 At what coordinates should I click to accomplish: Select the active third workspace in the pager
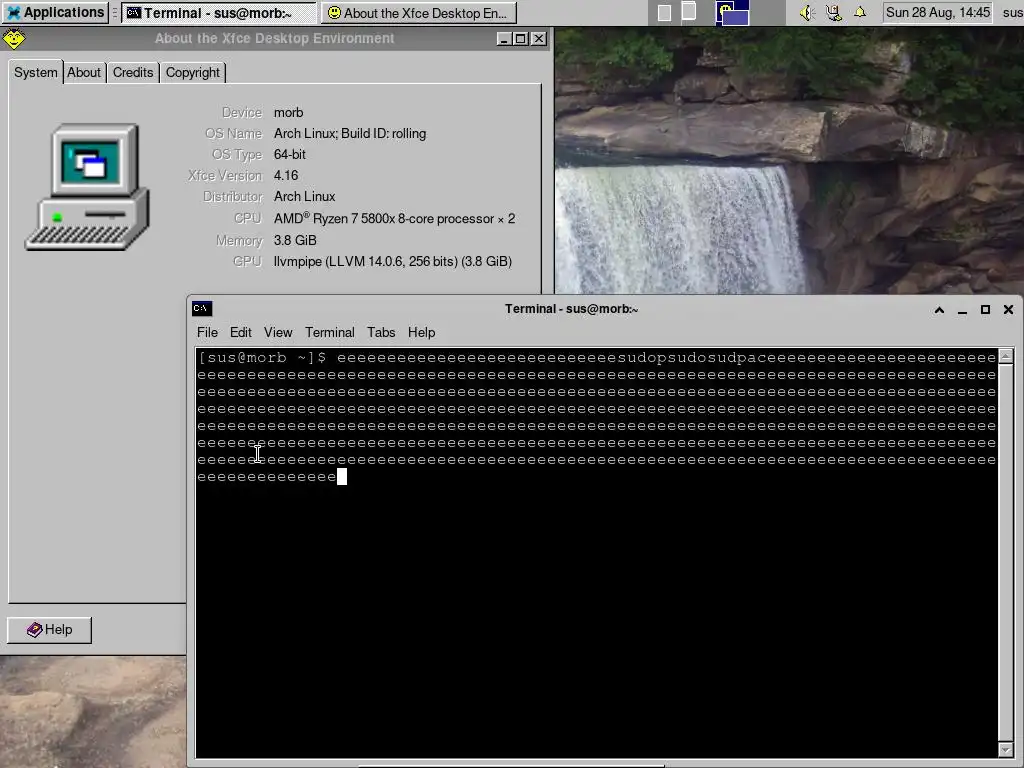[732, 12]
